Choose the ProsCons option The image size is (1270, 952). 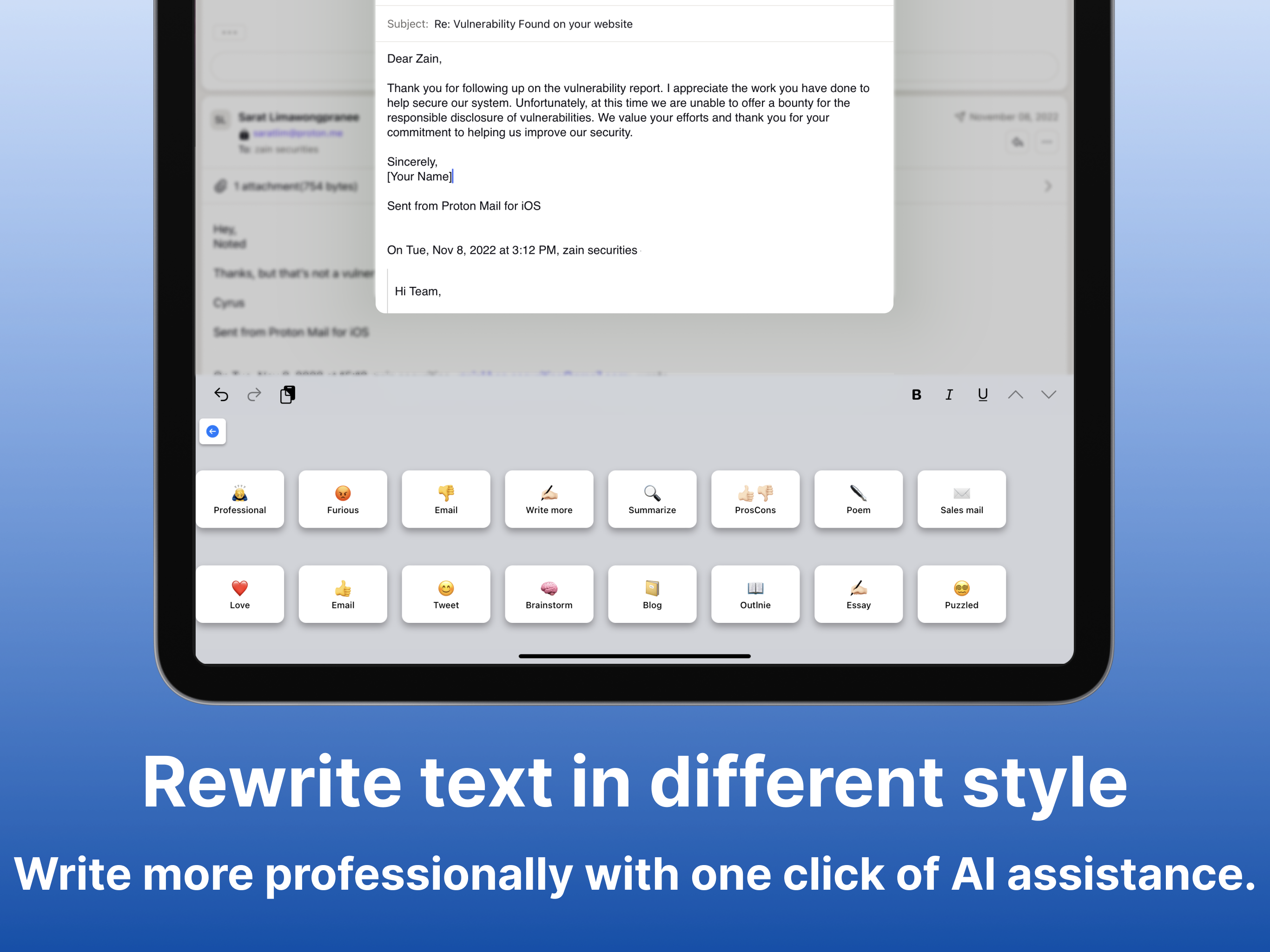(x=755, y=499)
